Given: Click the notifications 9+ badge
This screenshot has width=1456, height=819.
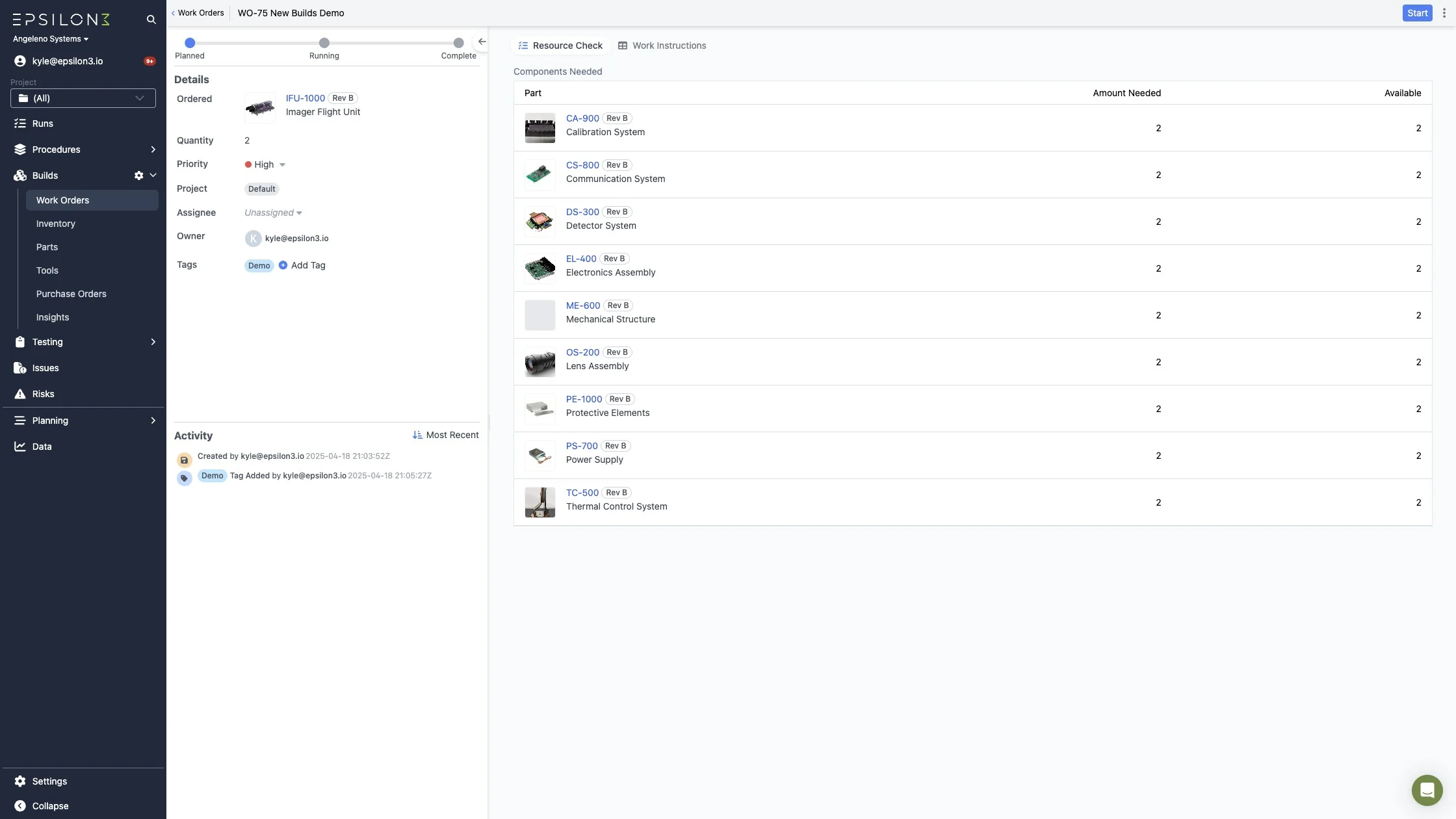Looking at the screenshot, I should (149, 61).
